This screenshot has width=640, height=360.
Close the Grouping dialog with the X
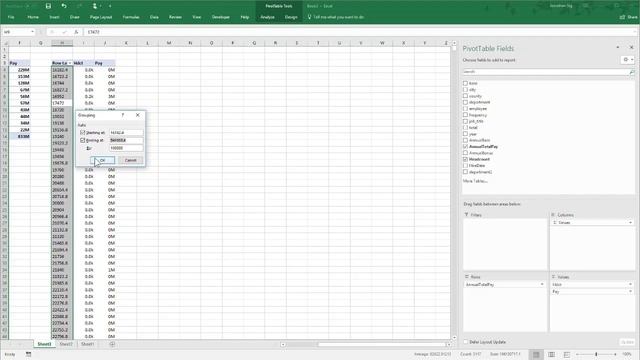click(138, 115)
